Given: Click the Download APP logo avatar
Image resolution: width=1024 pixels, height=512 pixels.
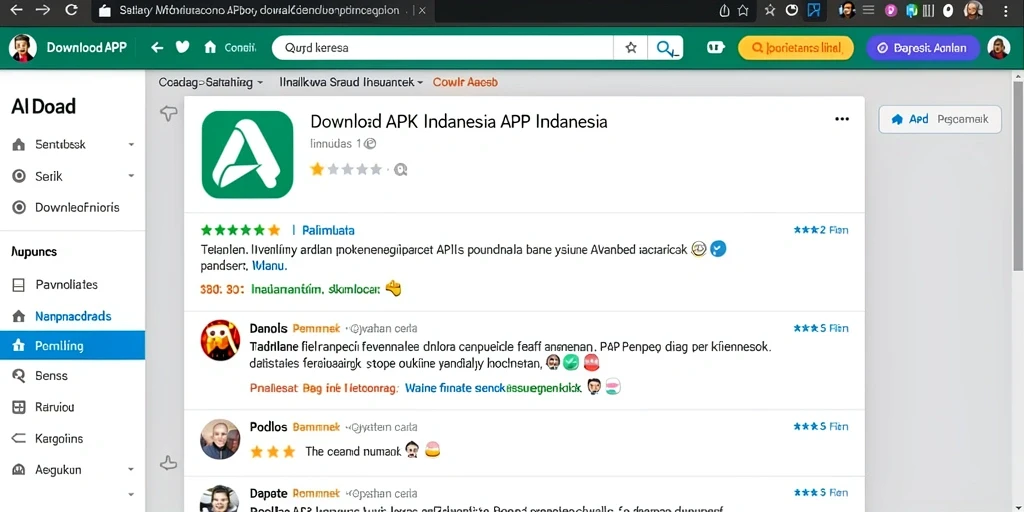Looking at the screenshot, I should coord(22,48).
